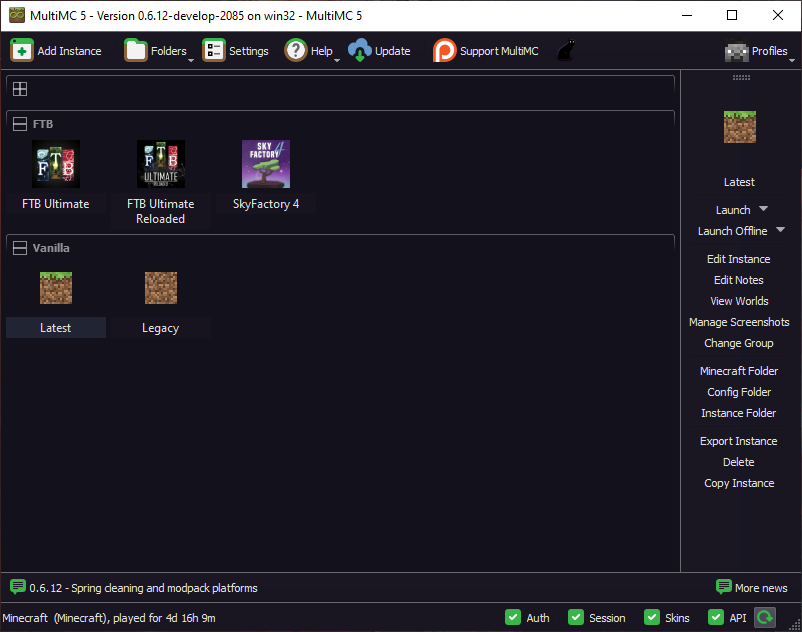
Task: Open the Spring cleaning news headline
Action: 143,588
